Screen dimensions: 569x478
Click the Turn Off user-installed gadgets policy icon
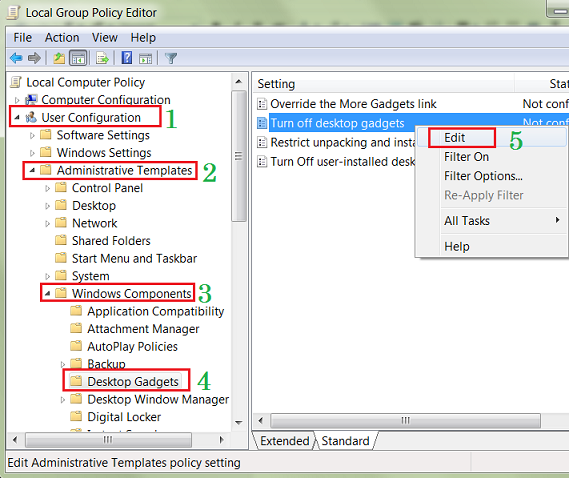262,162
